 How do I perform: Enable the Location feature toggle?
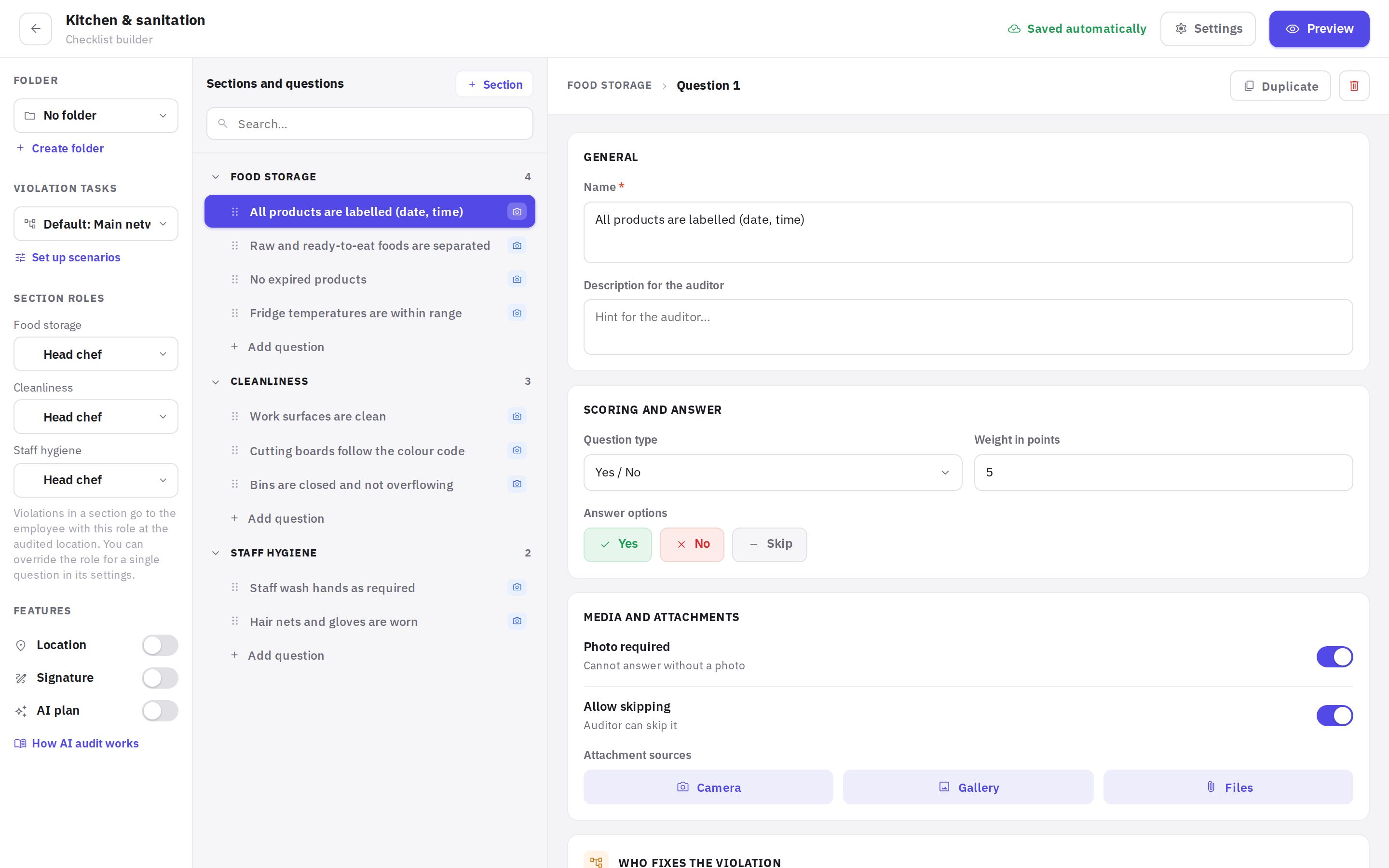[x=160, y=645]
